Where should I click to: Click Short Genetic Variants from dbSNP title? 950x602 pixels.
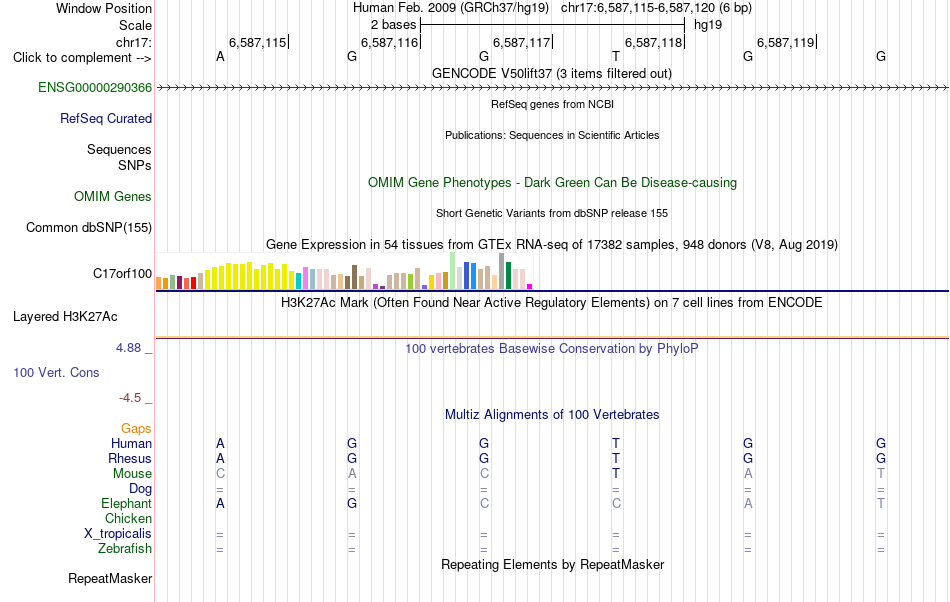552,213
